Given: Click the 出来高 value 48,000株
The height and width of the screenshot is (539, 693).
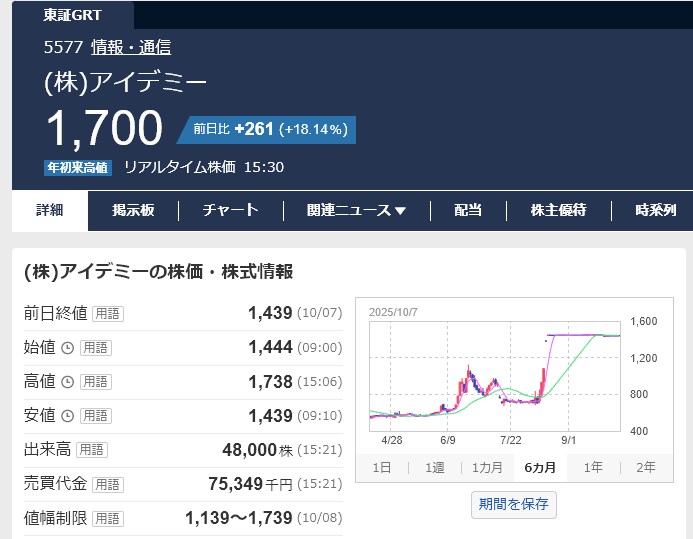Looking at the screenshot, I should (258, 450).
